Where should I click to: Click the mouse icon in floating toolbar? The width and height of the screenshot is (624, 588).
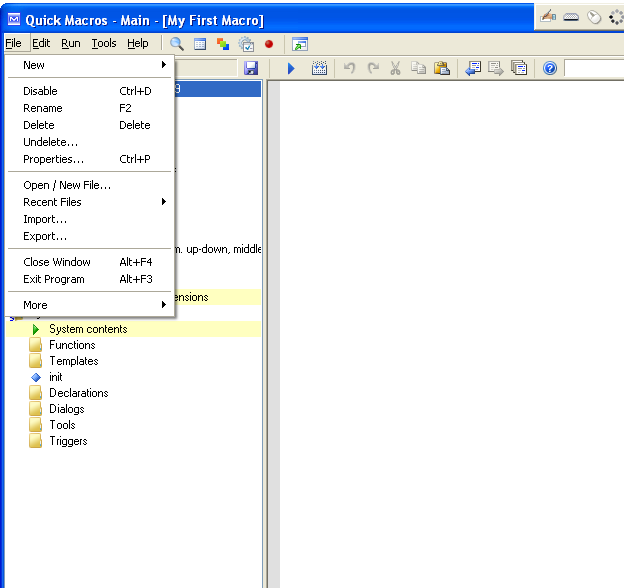coord(594,17)
